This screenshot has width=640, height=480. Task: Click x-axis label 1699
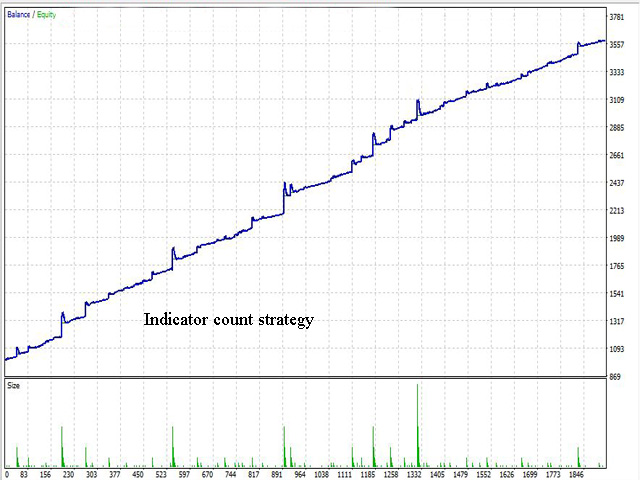(530, 474)
